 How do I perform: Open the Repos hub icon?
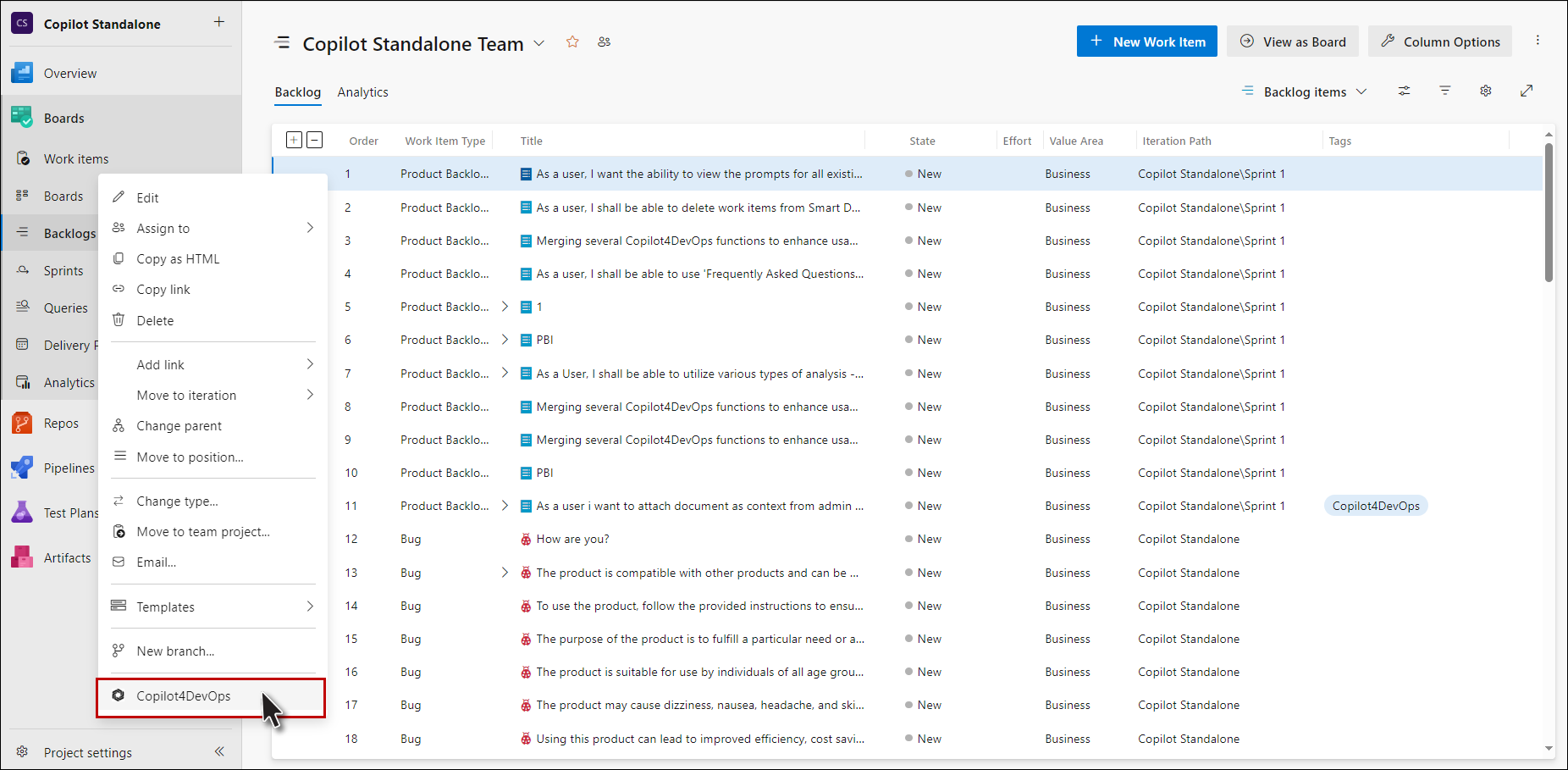point(22,423)
